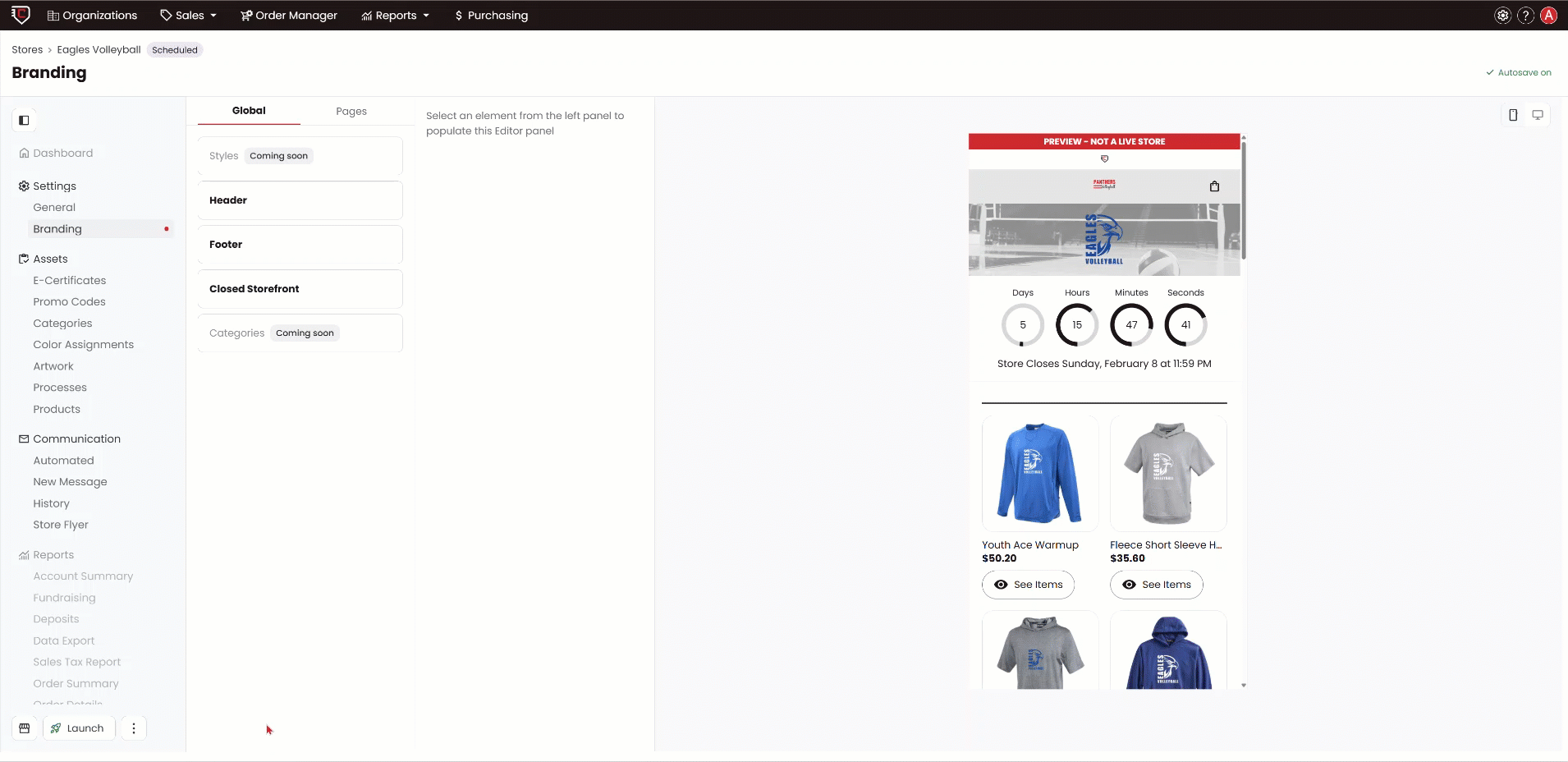The image size is (1568, 762).
Task: Open Promo Codes under Assets
Action: [69, 301]
